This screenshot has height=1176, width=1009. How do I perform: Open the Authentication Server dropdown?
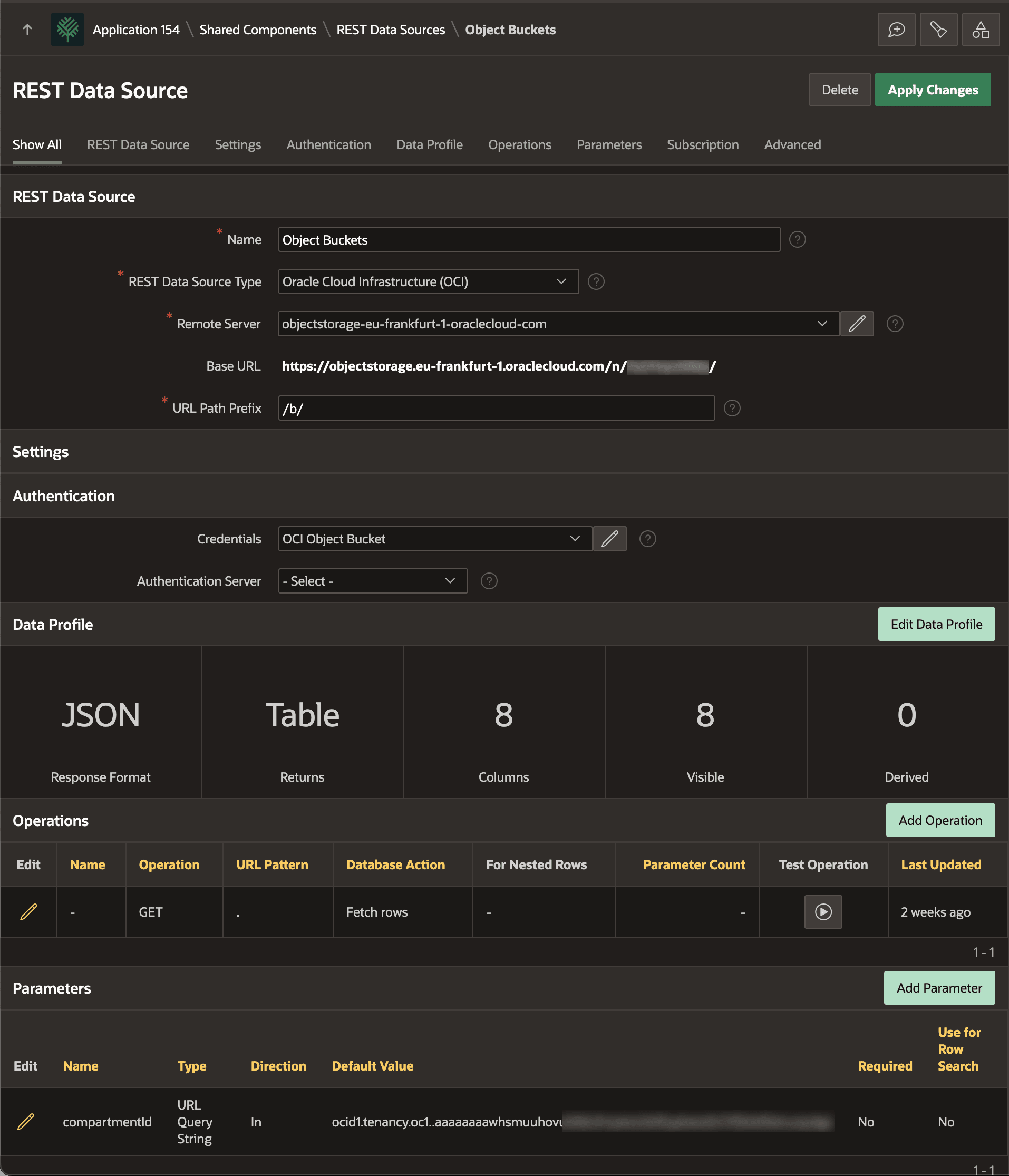(x=373, y=581)
